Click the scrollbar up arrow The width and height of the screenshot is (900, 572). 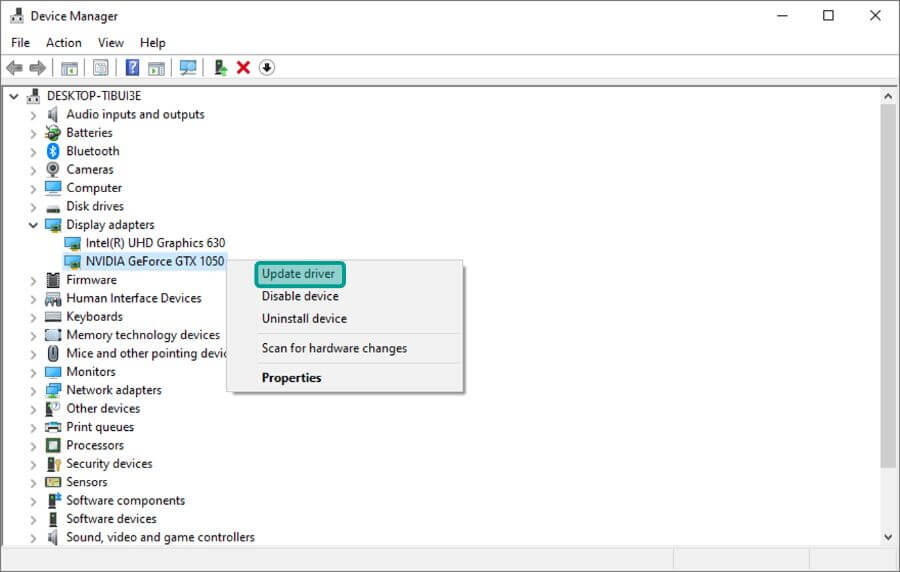click(x=888, y=96)
